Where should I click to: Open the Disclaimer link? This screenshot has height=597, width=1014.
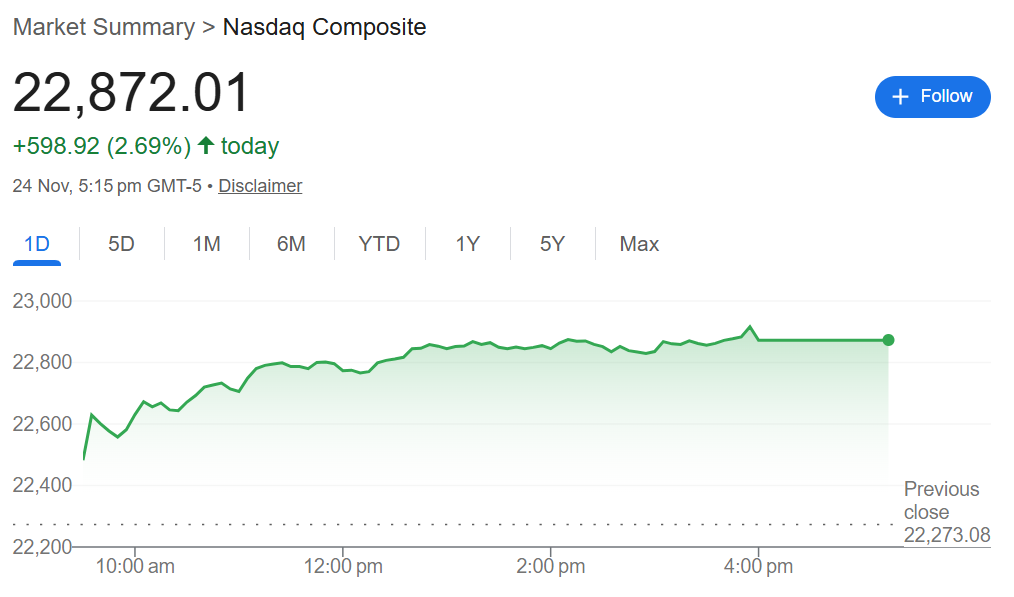pos(260,185)
